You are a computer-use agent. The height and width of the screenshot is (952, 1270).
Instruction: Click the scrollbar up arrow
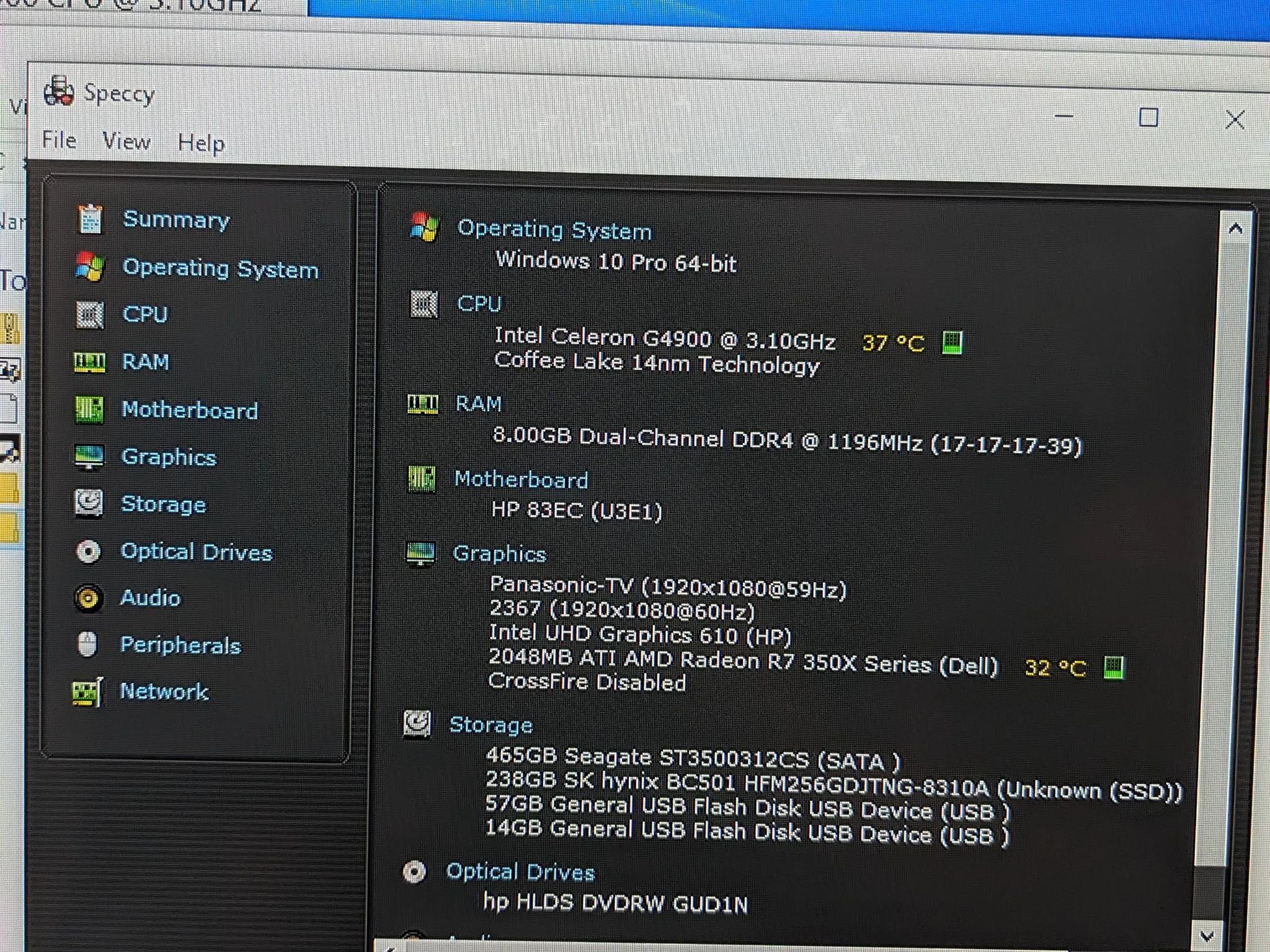(x=1235, y=228)
